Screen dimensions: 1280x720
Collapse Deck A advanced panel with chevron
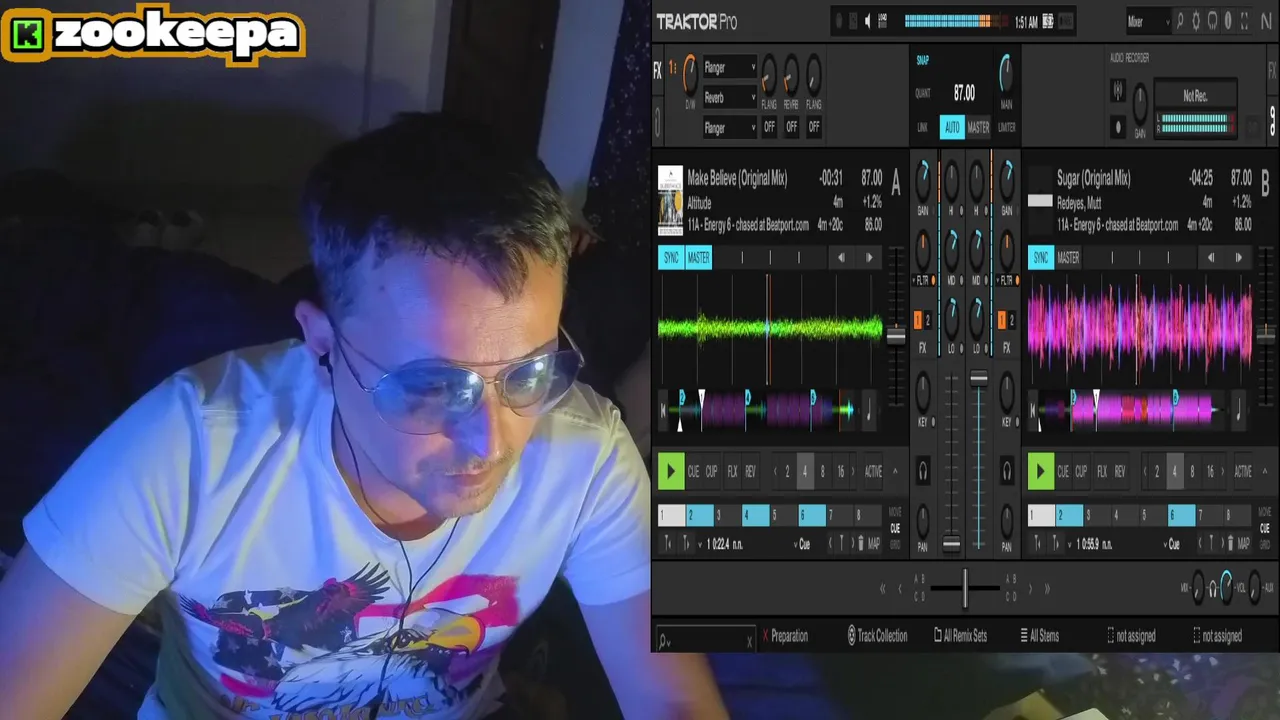pyautogui.click(x=895, y=471)
